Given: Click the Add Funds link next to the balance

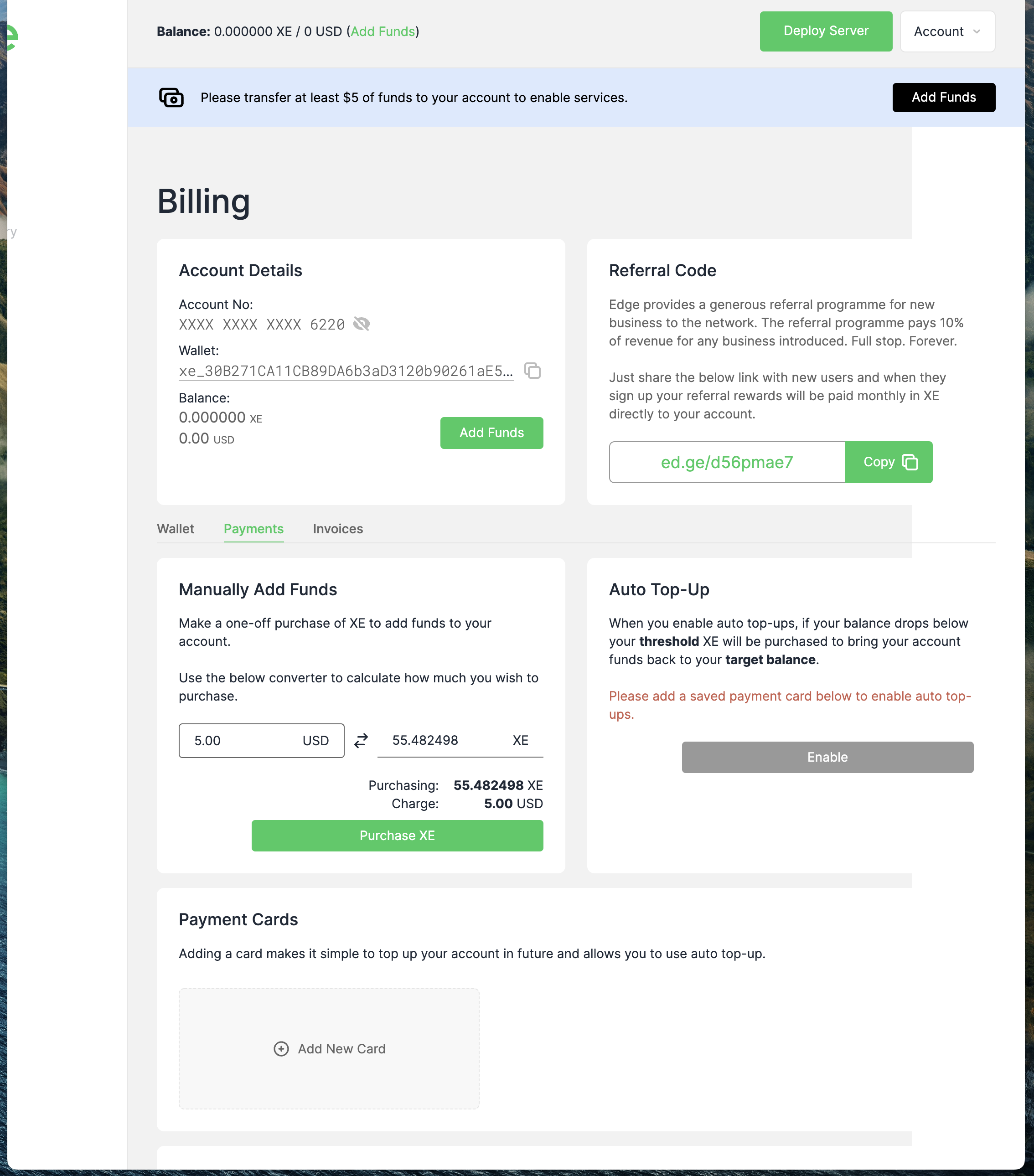Looking at the screenshot, I should click(382, 31).
